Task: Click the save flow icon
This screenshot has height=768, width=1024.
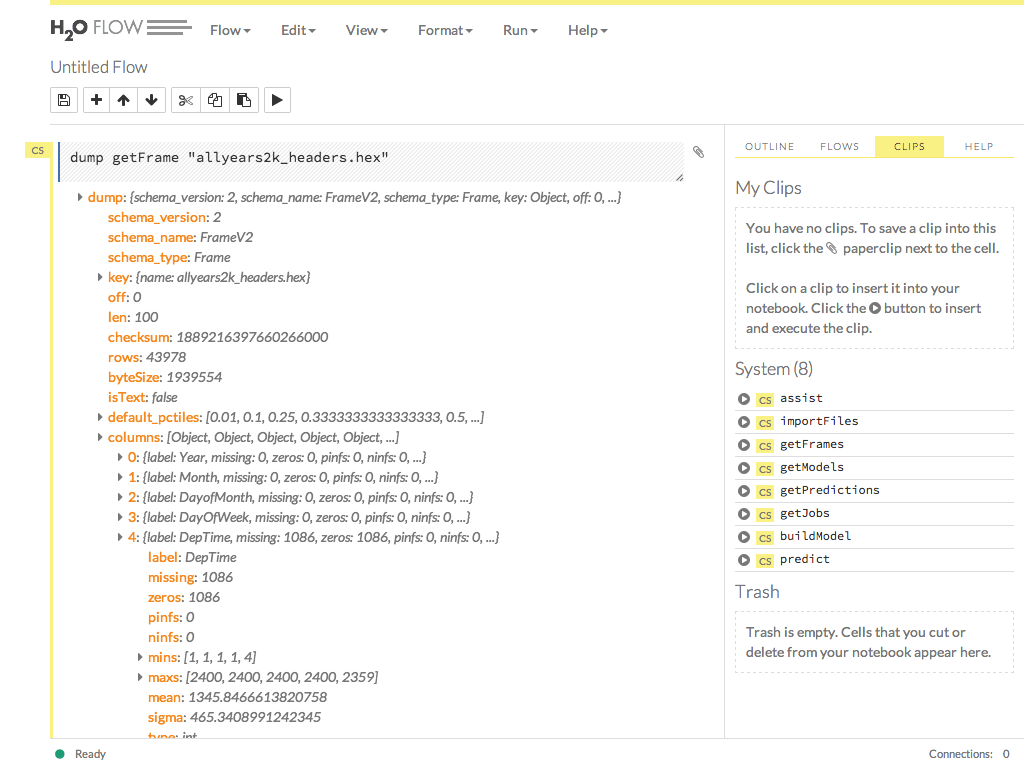Action: click(x=64, y=100)
